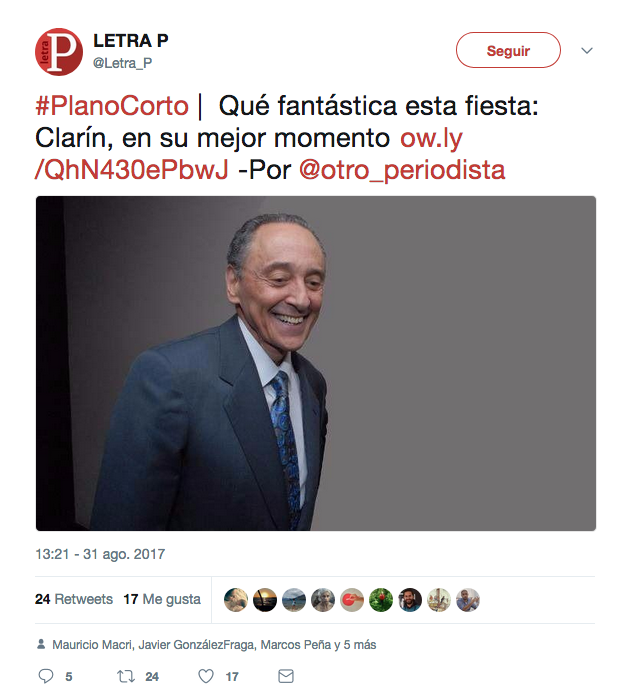630x691 pixels.
Task: Open the #PlanoCorto hashtag
Action: point(112,106)
